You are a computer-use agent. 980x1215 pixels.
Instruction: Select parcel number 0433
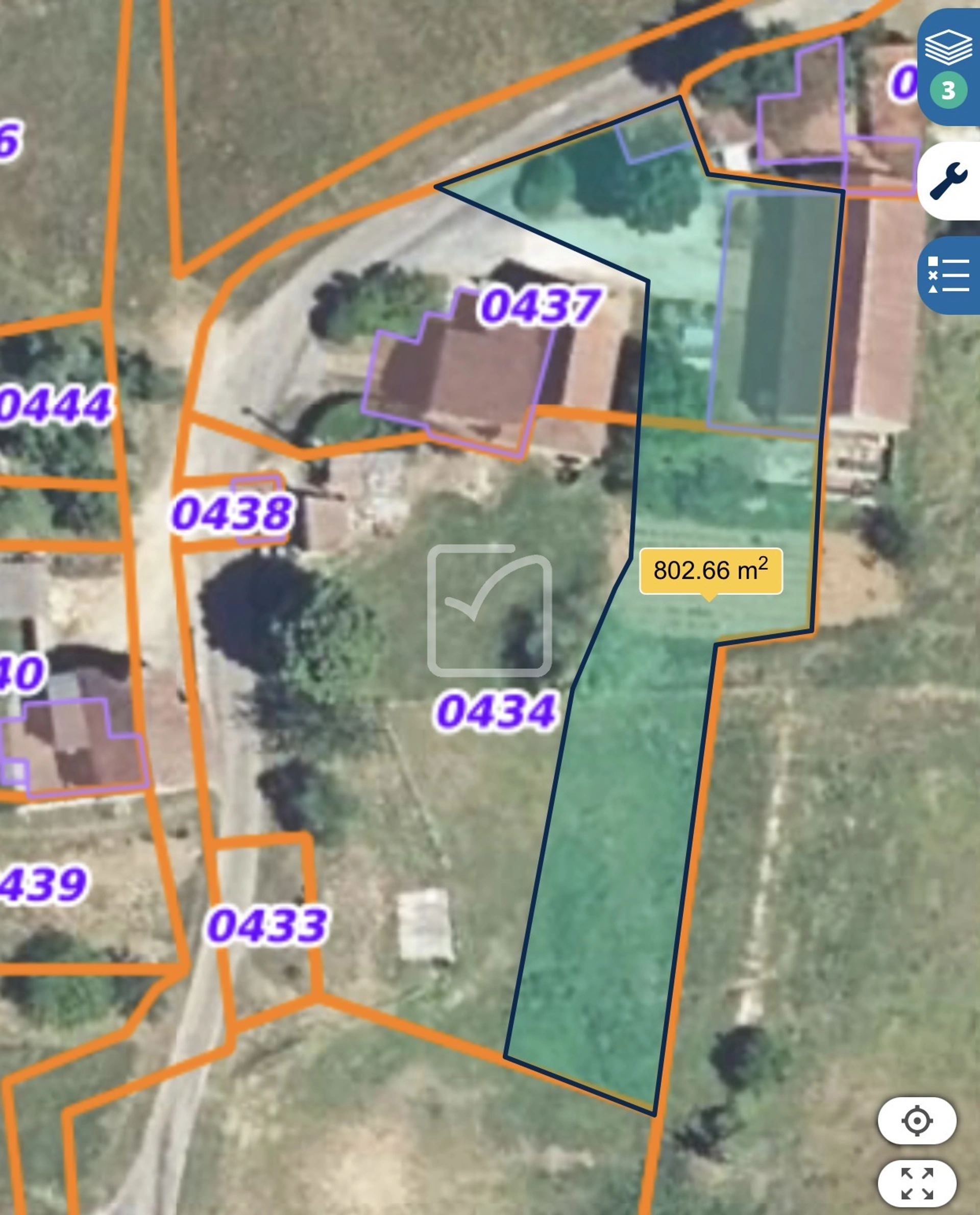tap(266, 926)
